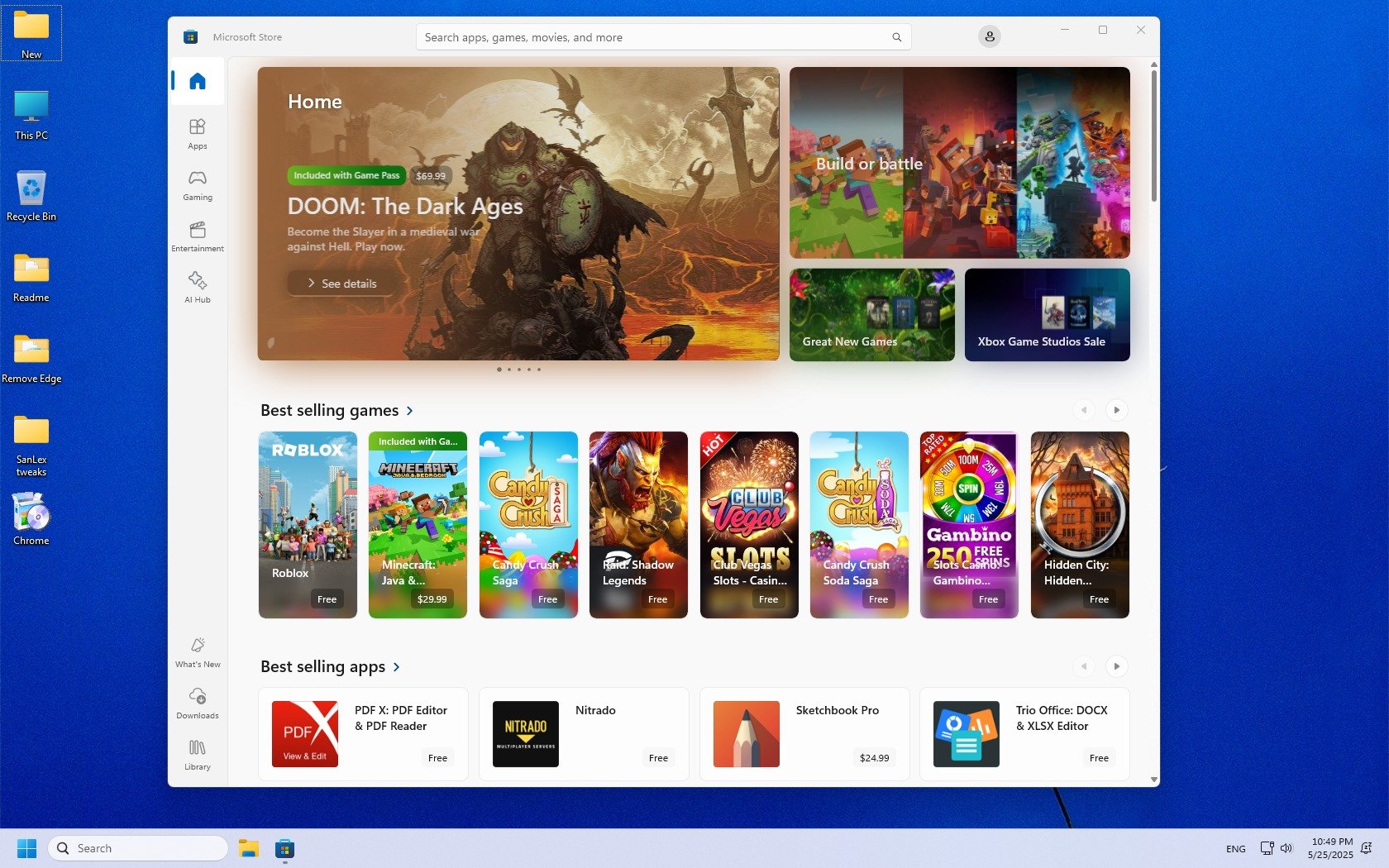Open the Candy Crush Saga game card
This screenshot has height=868, width=1389.
point(528,525)
